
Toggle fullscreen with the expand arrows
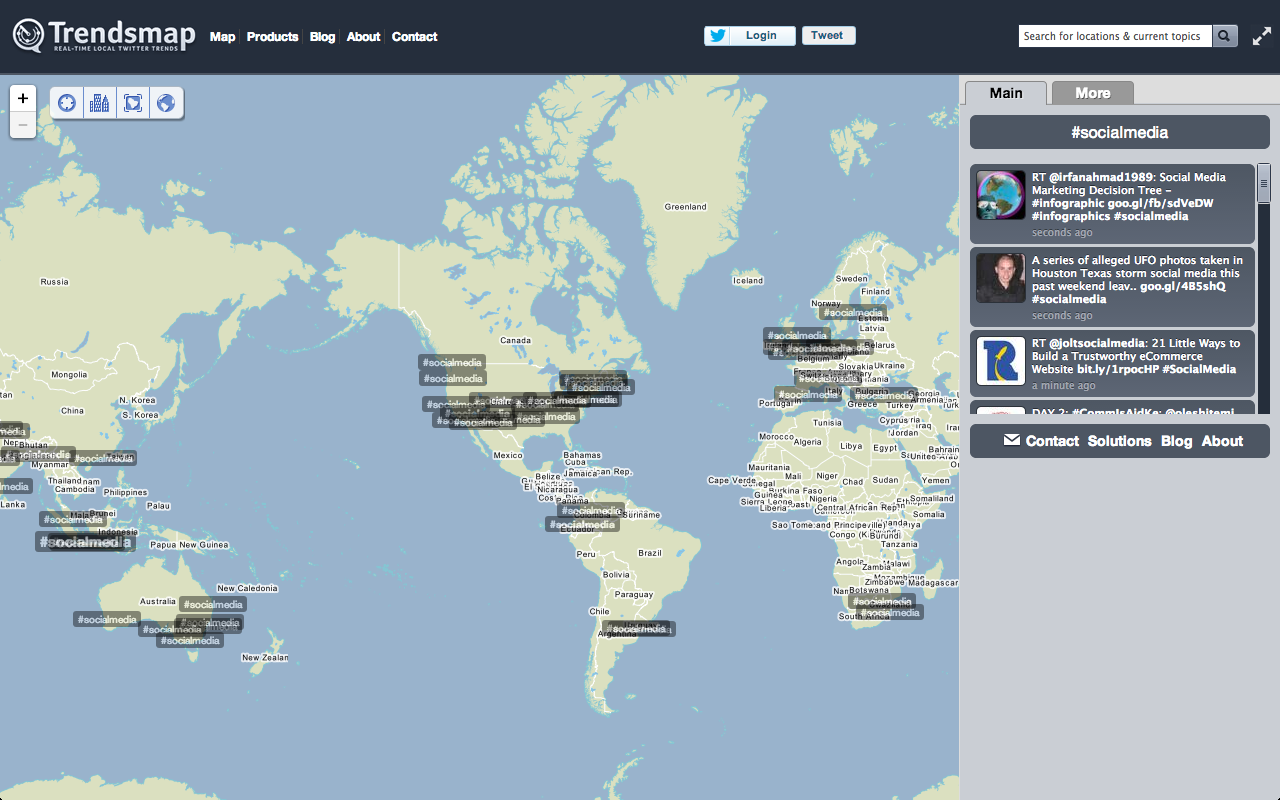(x=1262, y=36)
